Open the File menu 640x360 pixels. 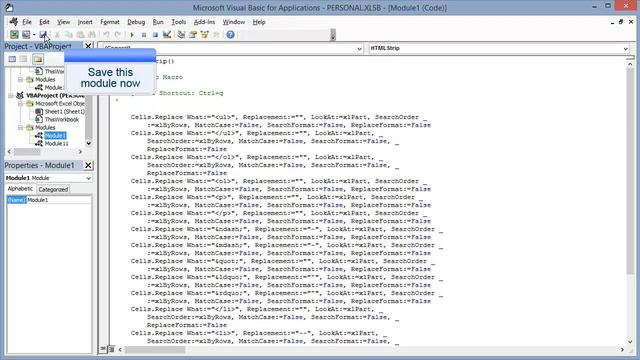[x=27, y=22]
